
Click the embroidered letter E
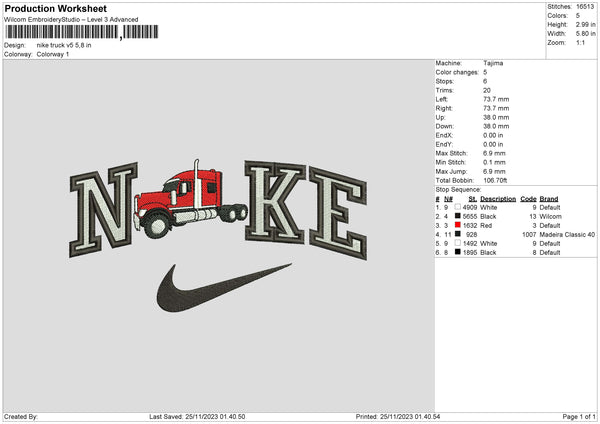pos(338,214)
